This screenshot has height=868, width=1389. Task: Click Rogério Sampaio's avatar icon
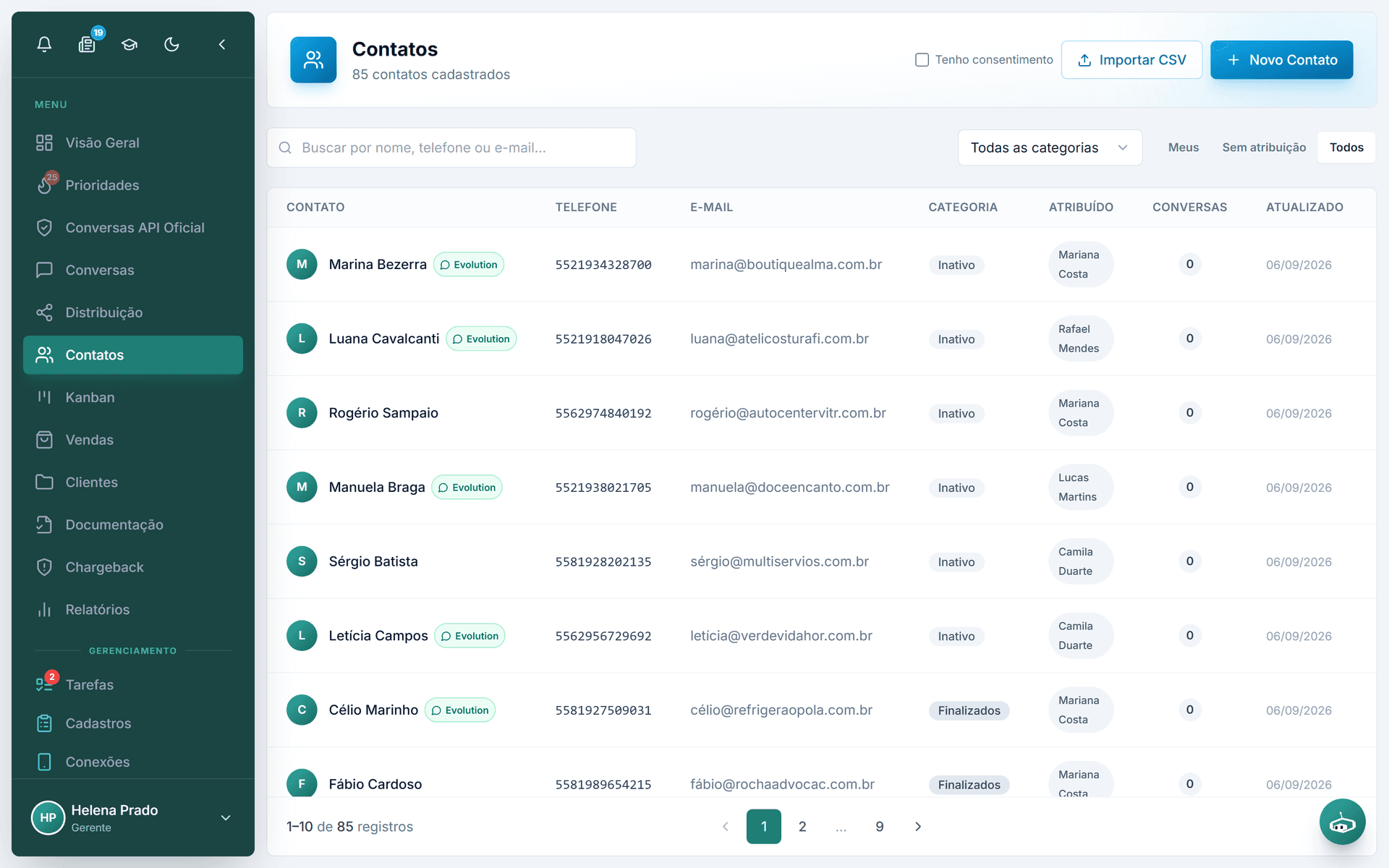coord(302,413)
